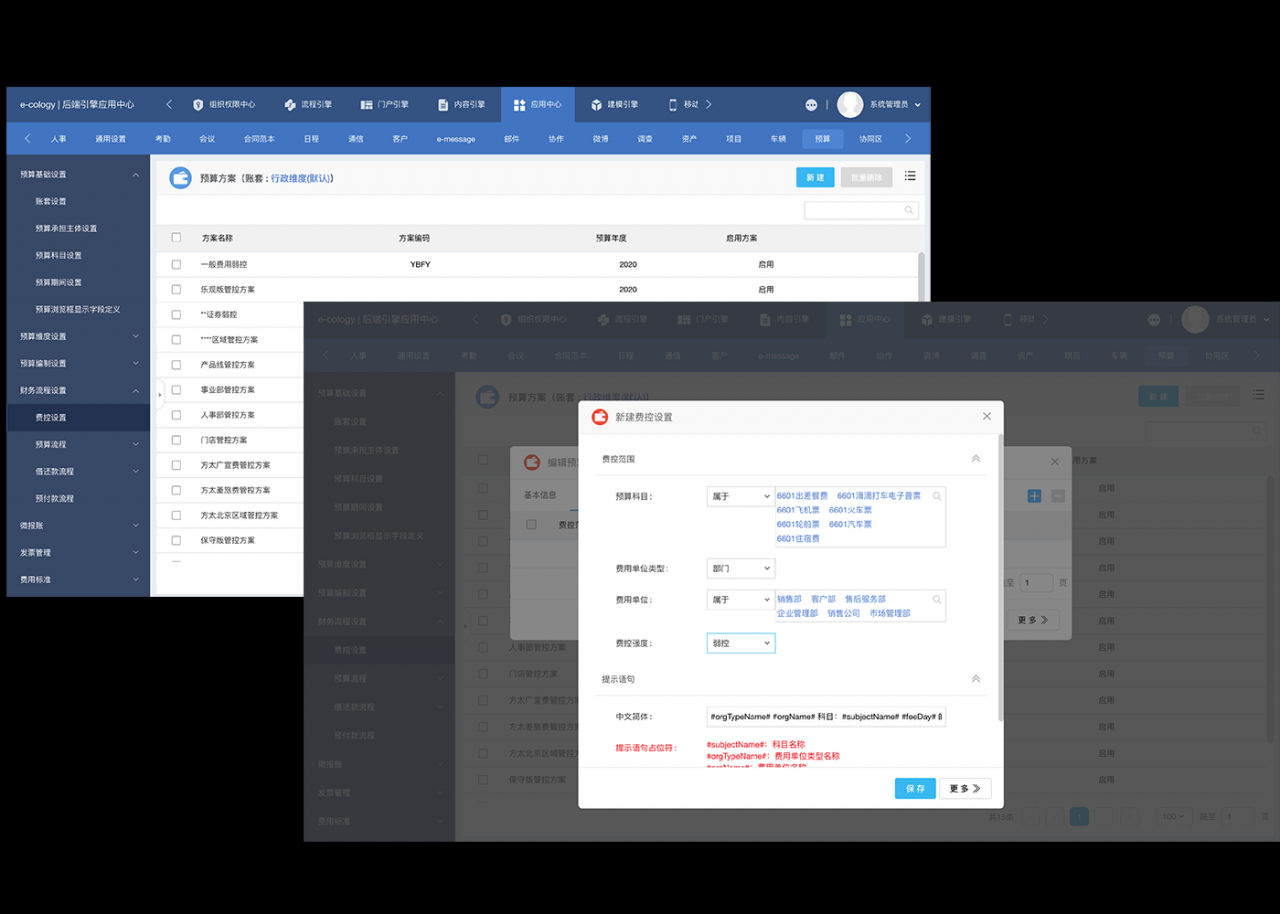Click the magnifier in the 预算科目 selection box
Image resolution: width=1280 pixels, height=914 pixels.
937,496
